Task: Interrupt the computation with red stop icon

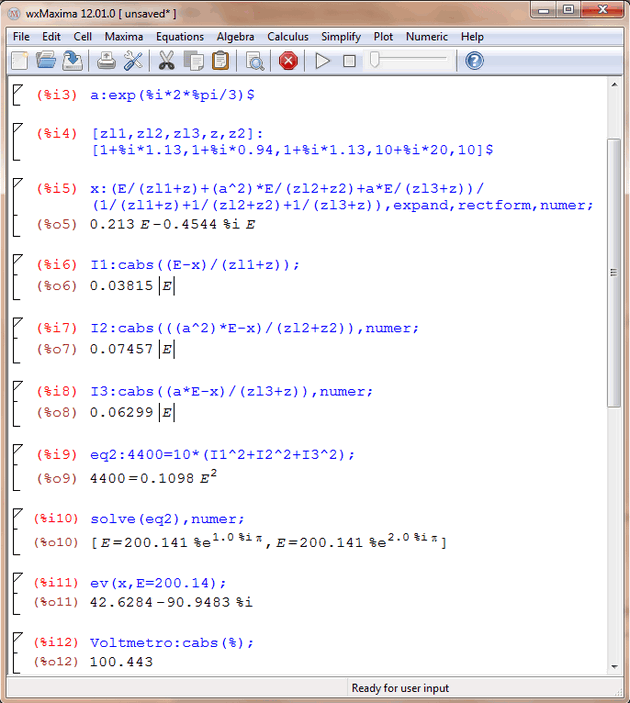Action: (x=288, y=61)
